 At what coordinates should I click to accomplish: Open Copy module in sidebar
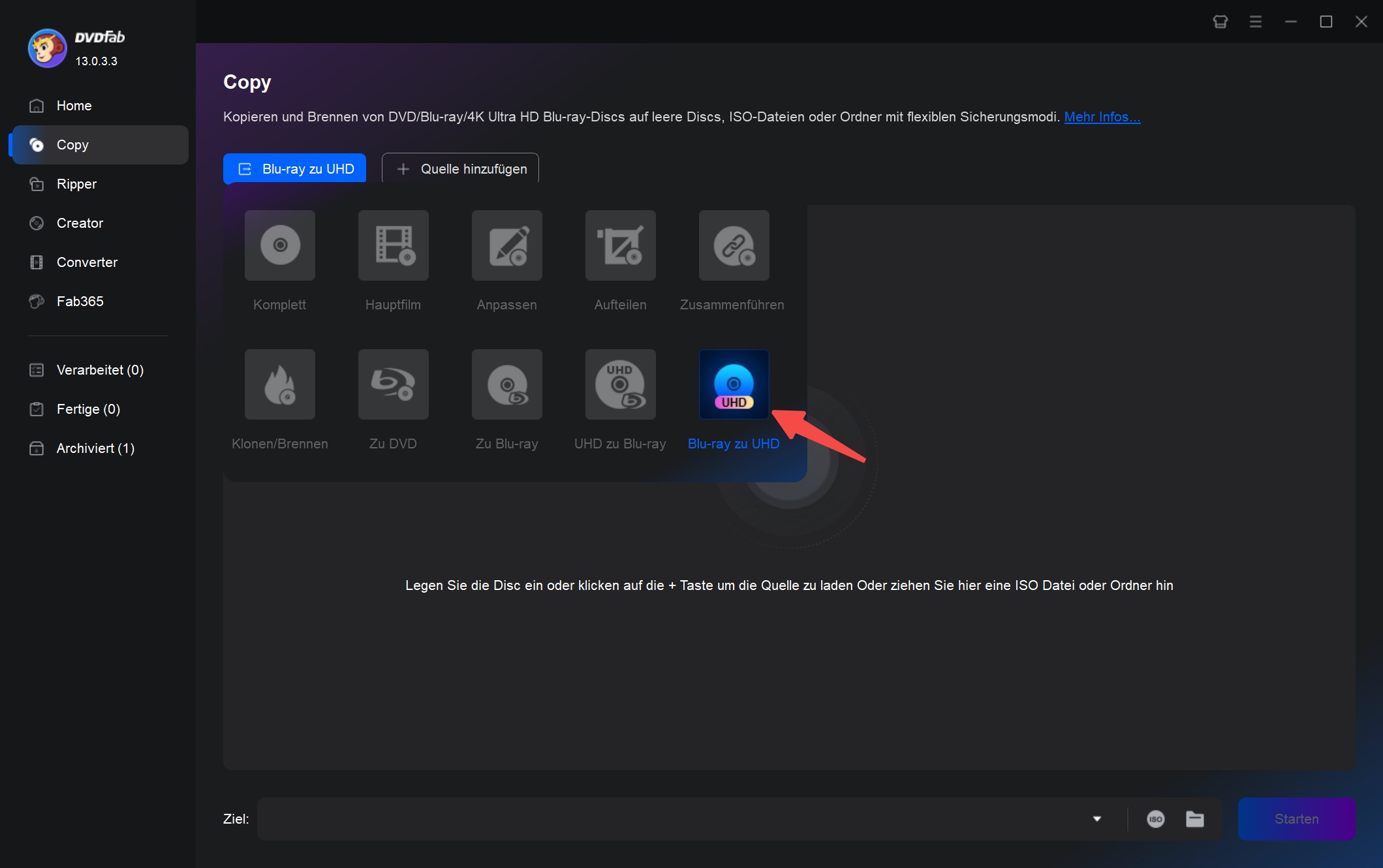coord(100,145)
